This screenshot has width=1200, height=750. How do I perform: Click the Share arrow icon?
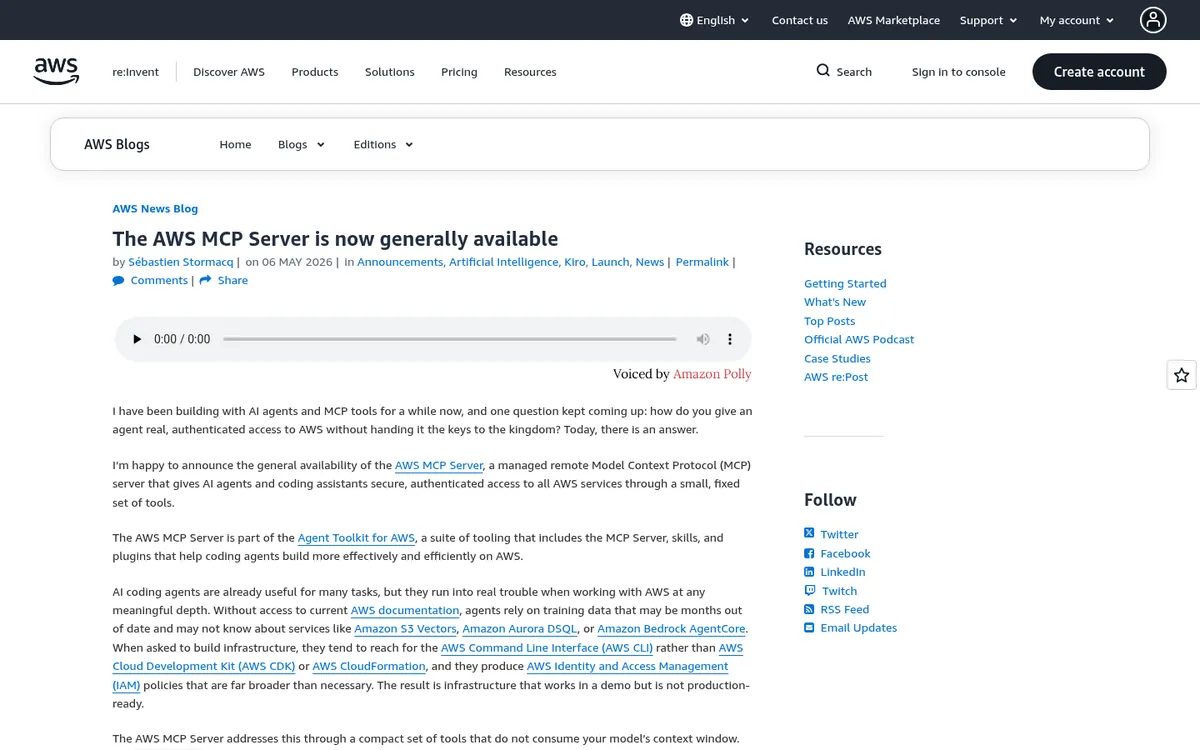205,281
